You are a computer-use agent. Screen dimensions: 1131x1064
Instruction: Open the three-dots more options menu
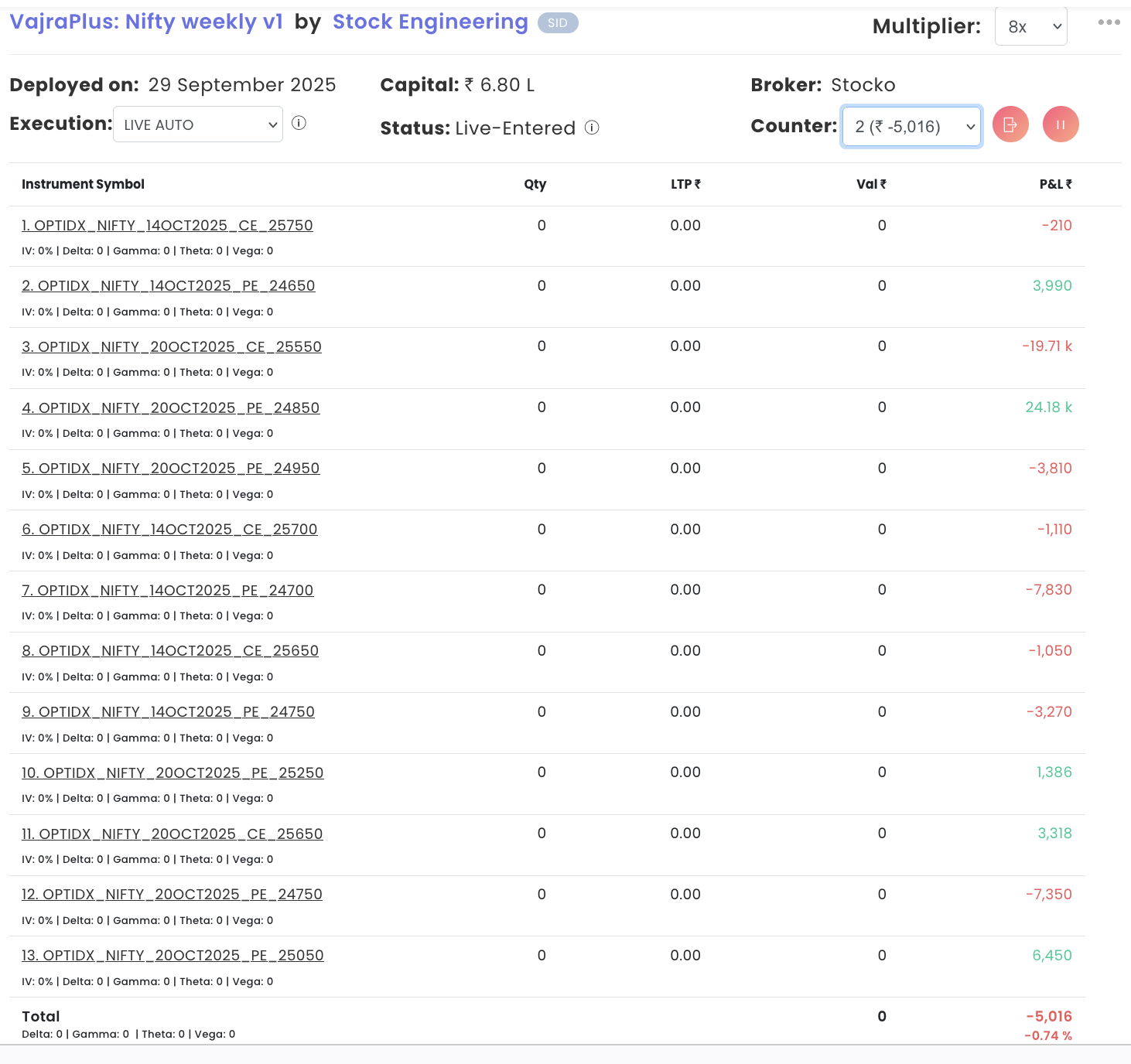click(1109, 22)
